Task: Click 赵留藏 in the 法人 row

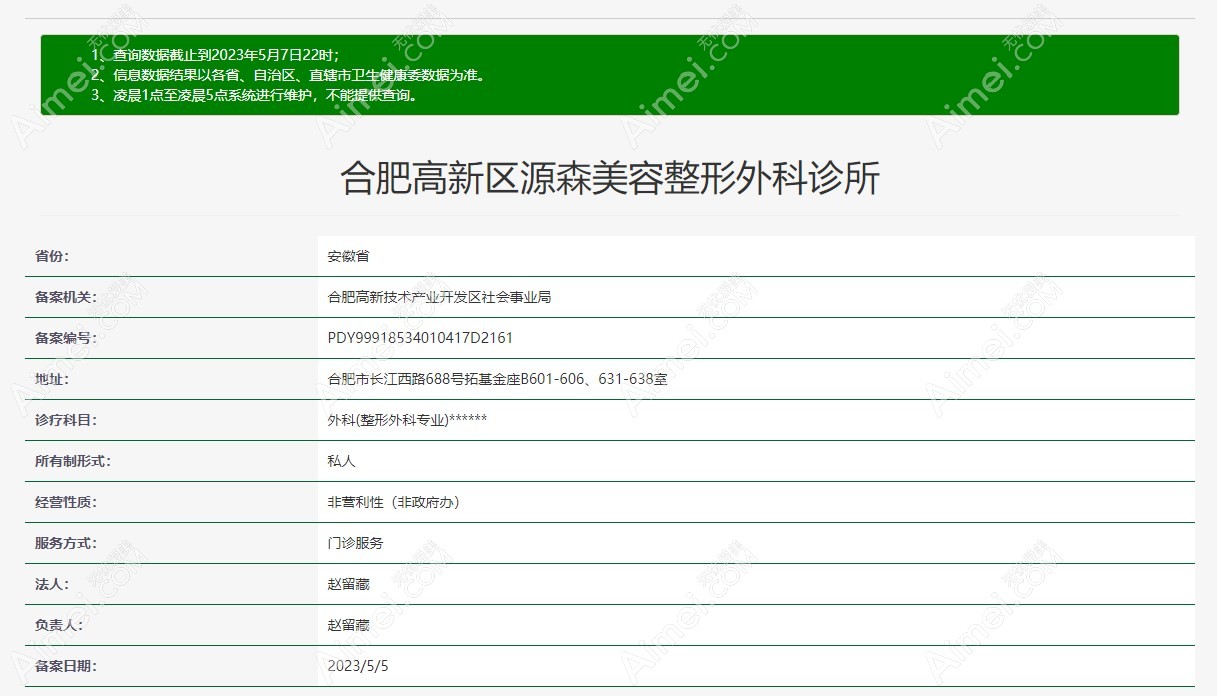Action: pos(348,584)
